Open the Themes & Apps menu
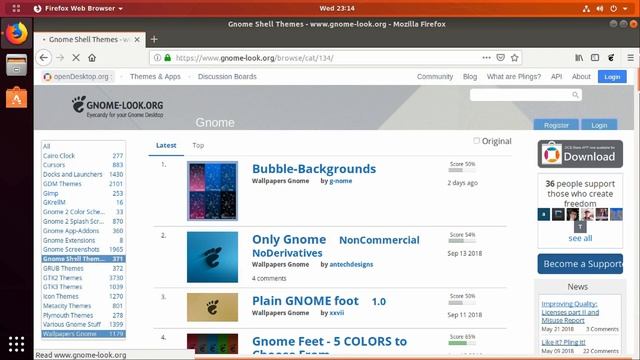The width and height of the screenshot is (640, 360). [x=155, y=77]
